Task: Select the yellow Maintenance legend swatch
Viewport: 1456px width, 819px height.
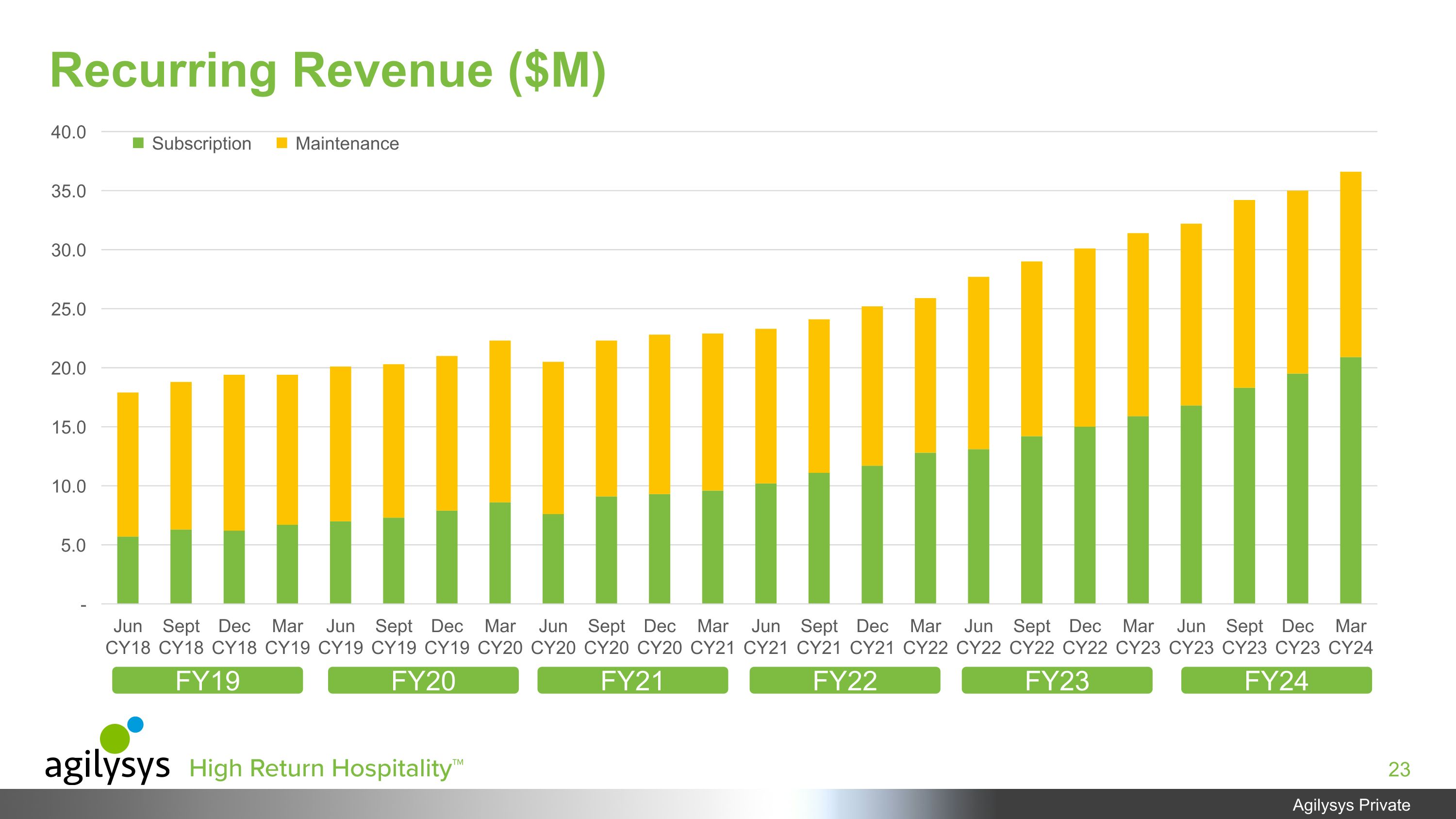Action: click(281, 143)
